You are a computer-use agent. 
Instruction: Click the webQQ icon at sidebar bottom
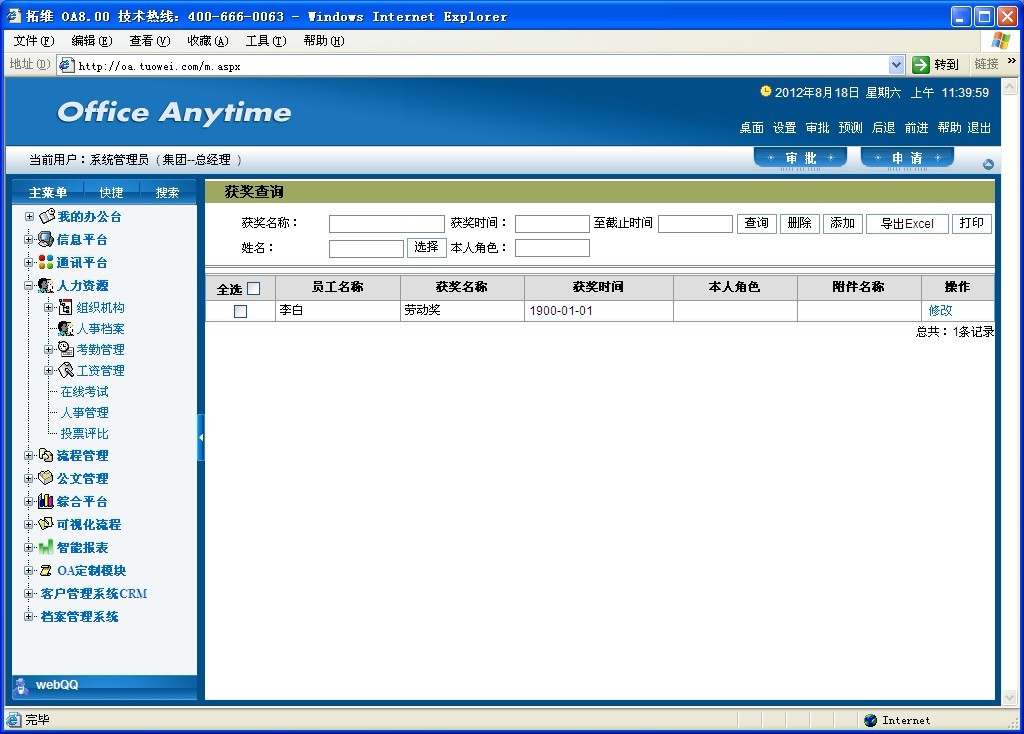click(x=22, y=685)
